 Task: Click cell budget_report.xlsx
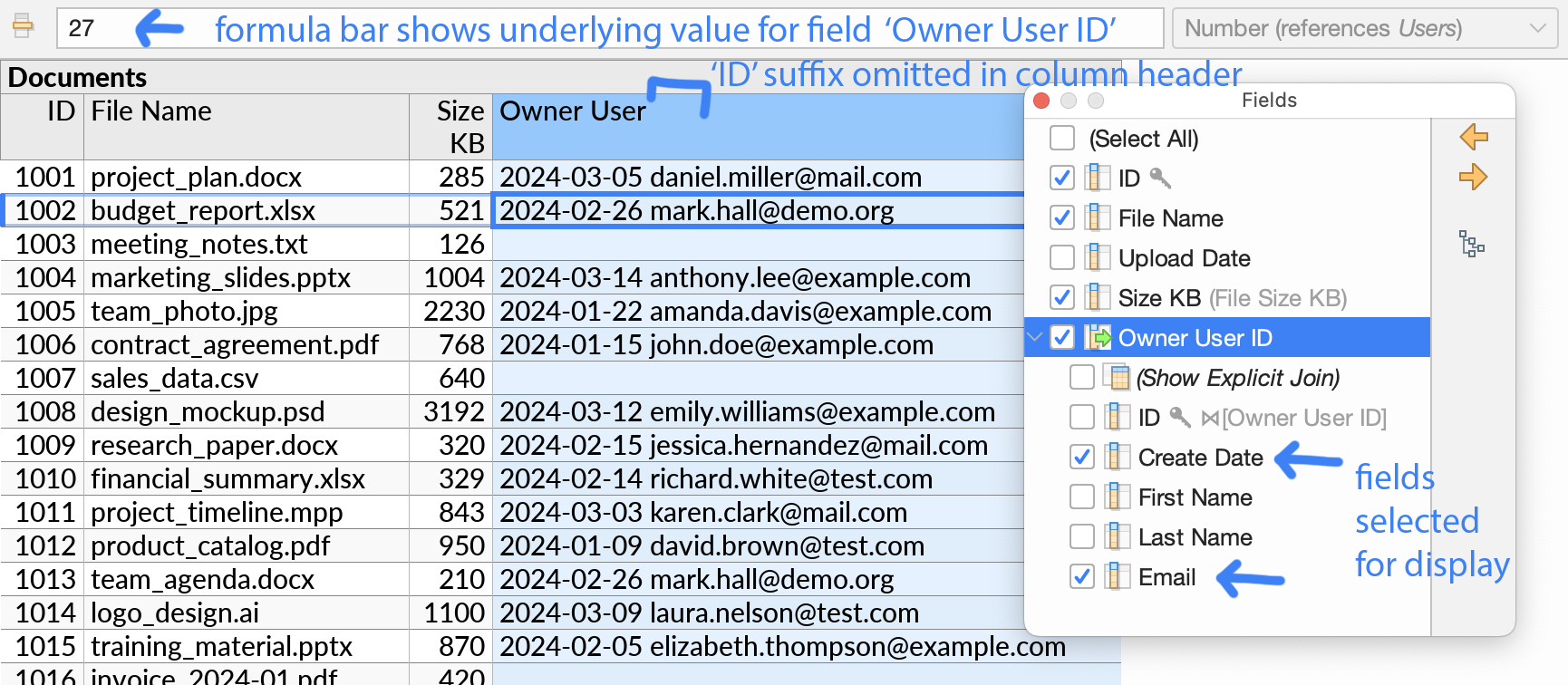pyautogui.click(x=247, y=210)
